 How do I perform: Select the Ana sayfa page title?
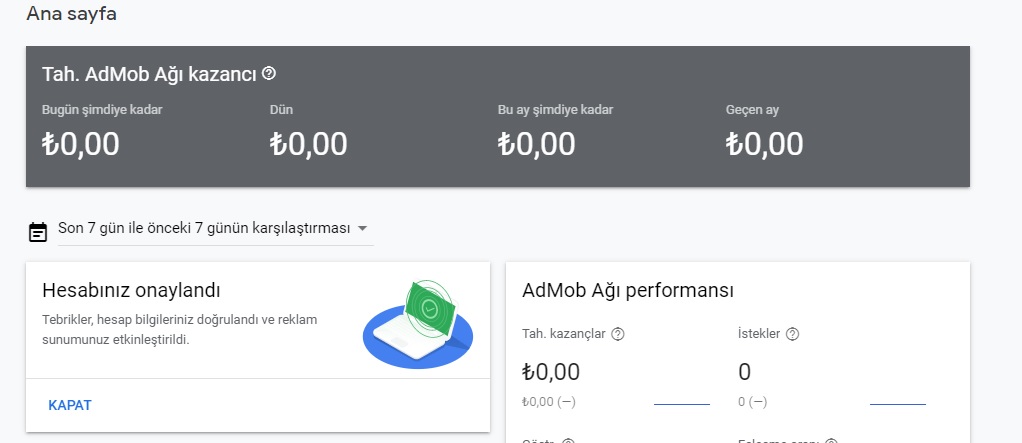72,13
